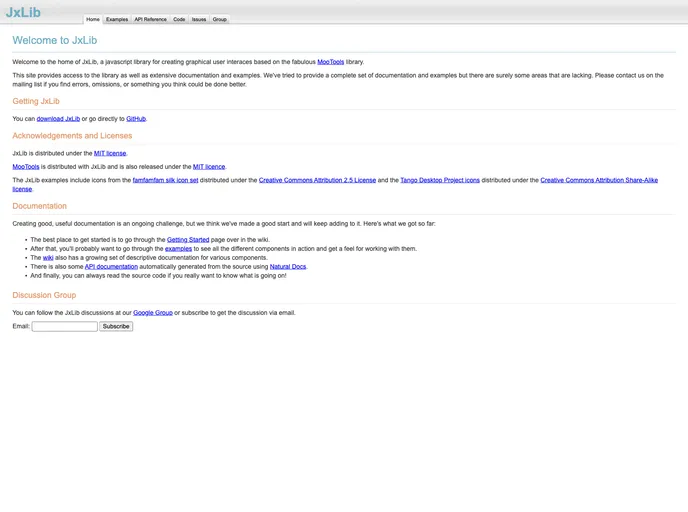Open the Getting Started wiki link
Viewport: 688px width, 512px height.
click(x=188, y=240)
